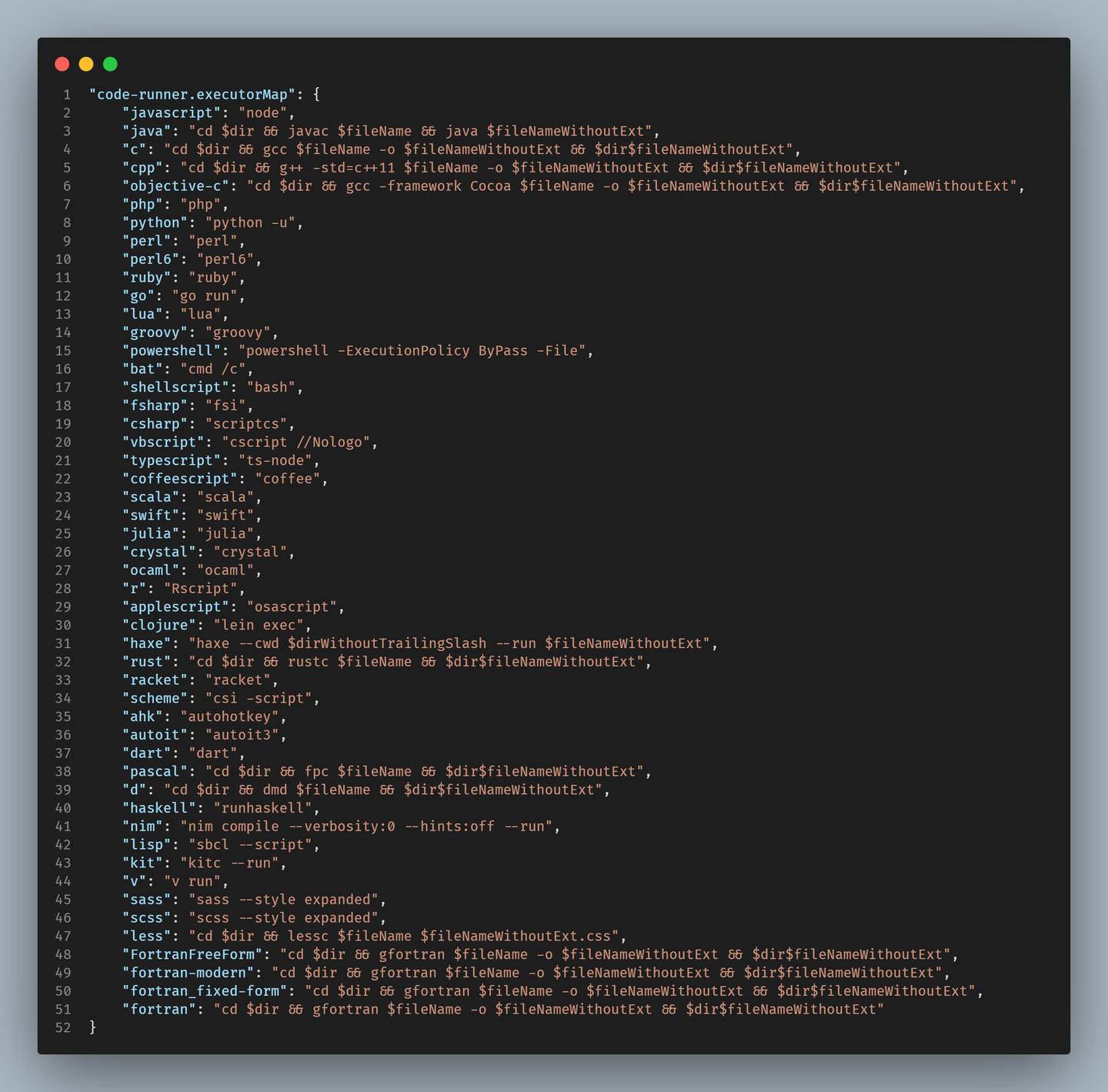Viewport: 1108px width, 1092px height.
Task: Select the "powershell" executor entry
Action: (171, 350)
